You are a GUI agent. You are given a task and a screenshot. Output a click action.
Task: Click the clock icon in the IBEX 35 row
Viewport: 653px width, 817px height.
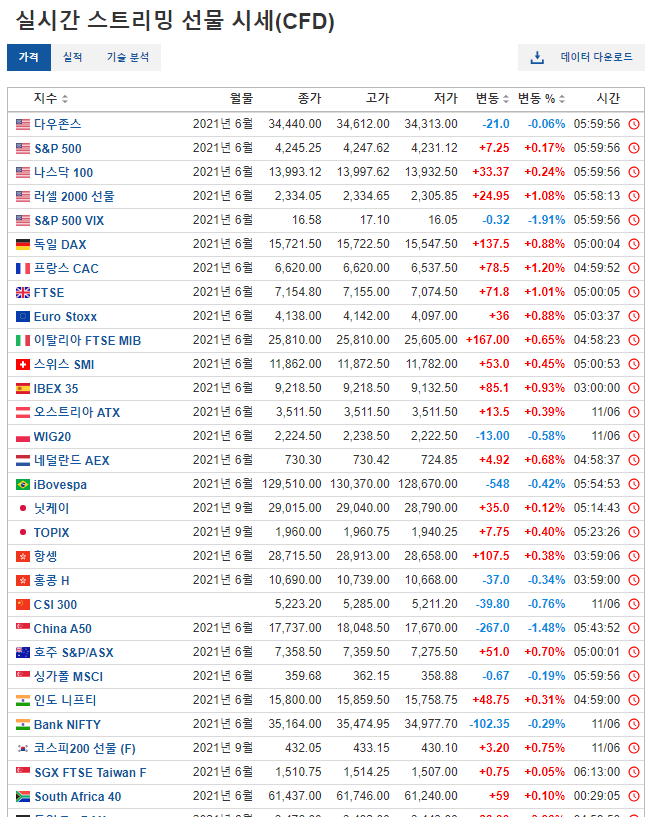(634, 388)
